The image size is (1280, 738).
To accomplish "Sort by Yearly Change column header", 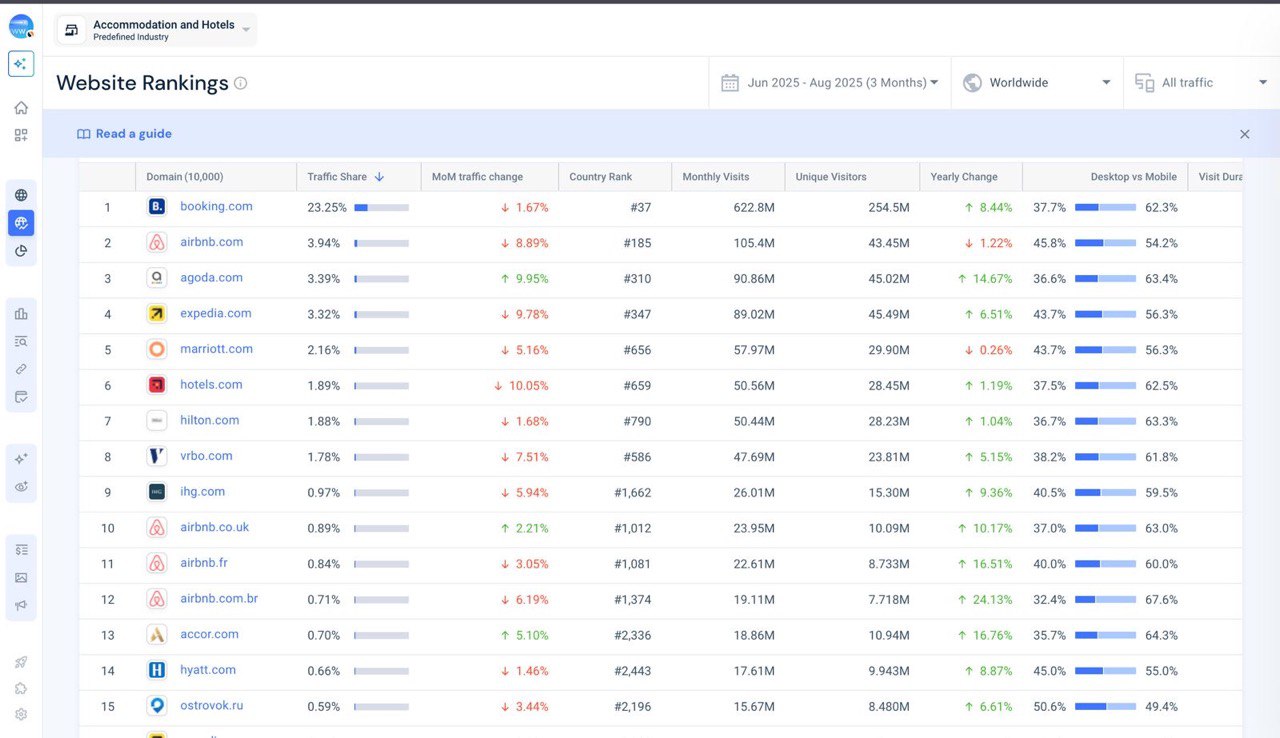I will click(964, 177).
